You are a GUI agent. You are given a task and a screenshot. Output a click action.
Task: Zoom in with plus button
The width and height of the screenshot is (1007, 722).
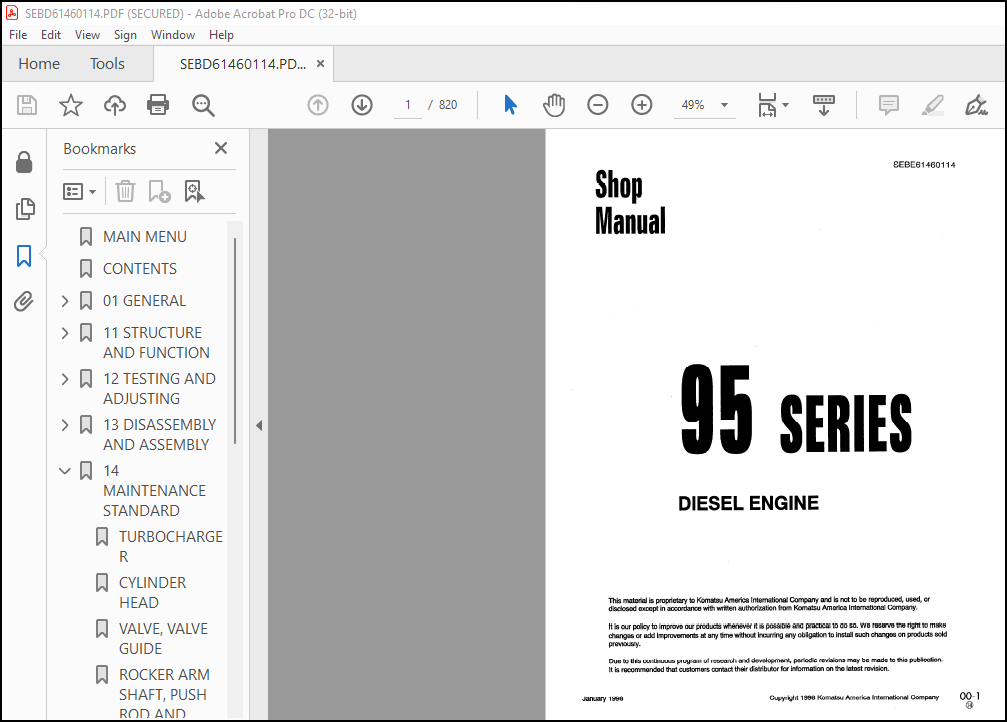(x=642, y=105)
